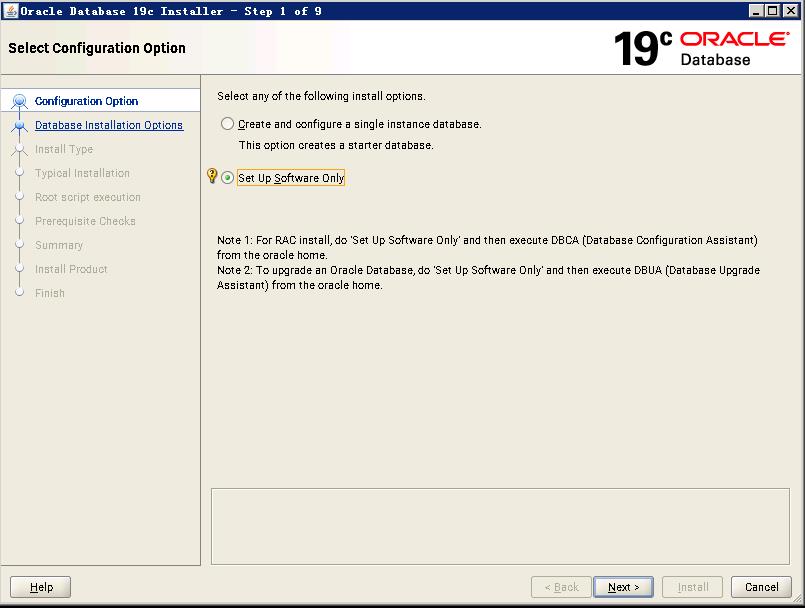Click the 'Finish' step text
The height and width of the screenshot is (608, 805).
click(50, 293)
